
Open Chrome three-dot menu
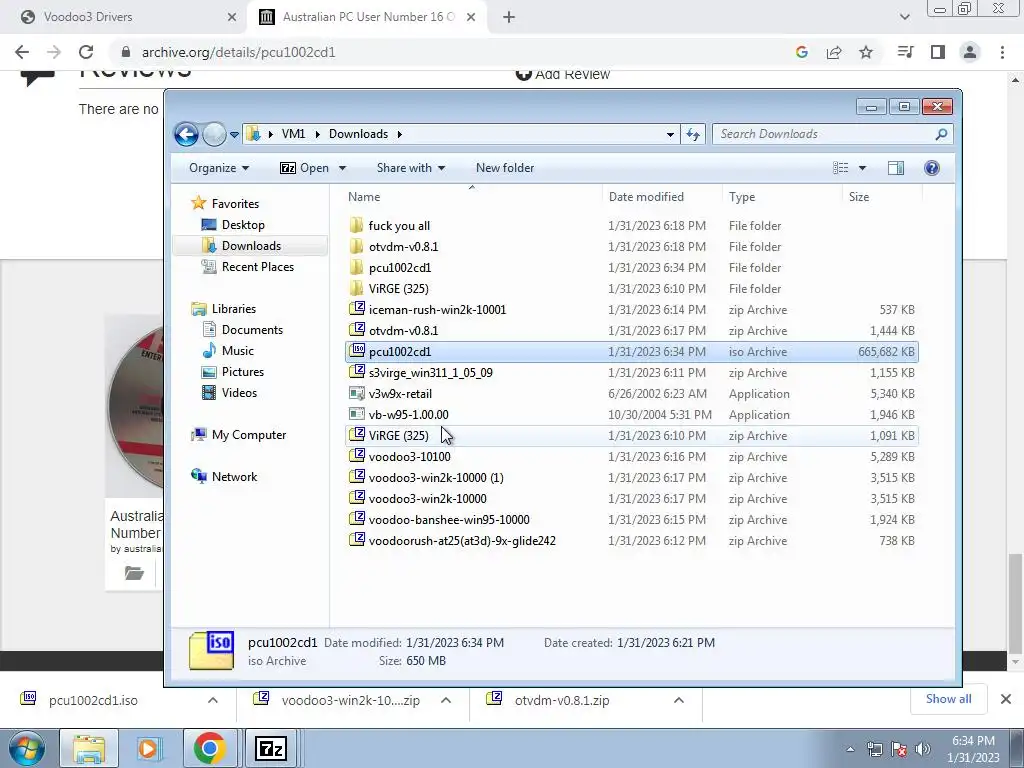(x=1002, y=52)
